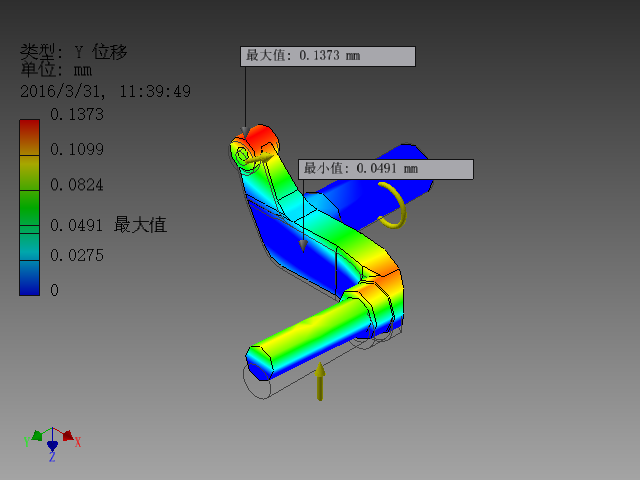This screenshot has height=480, width=640.
Task: Click the green band of color bar
Action: tap(29, 208)
